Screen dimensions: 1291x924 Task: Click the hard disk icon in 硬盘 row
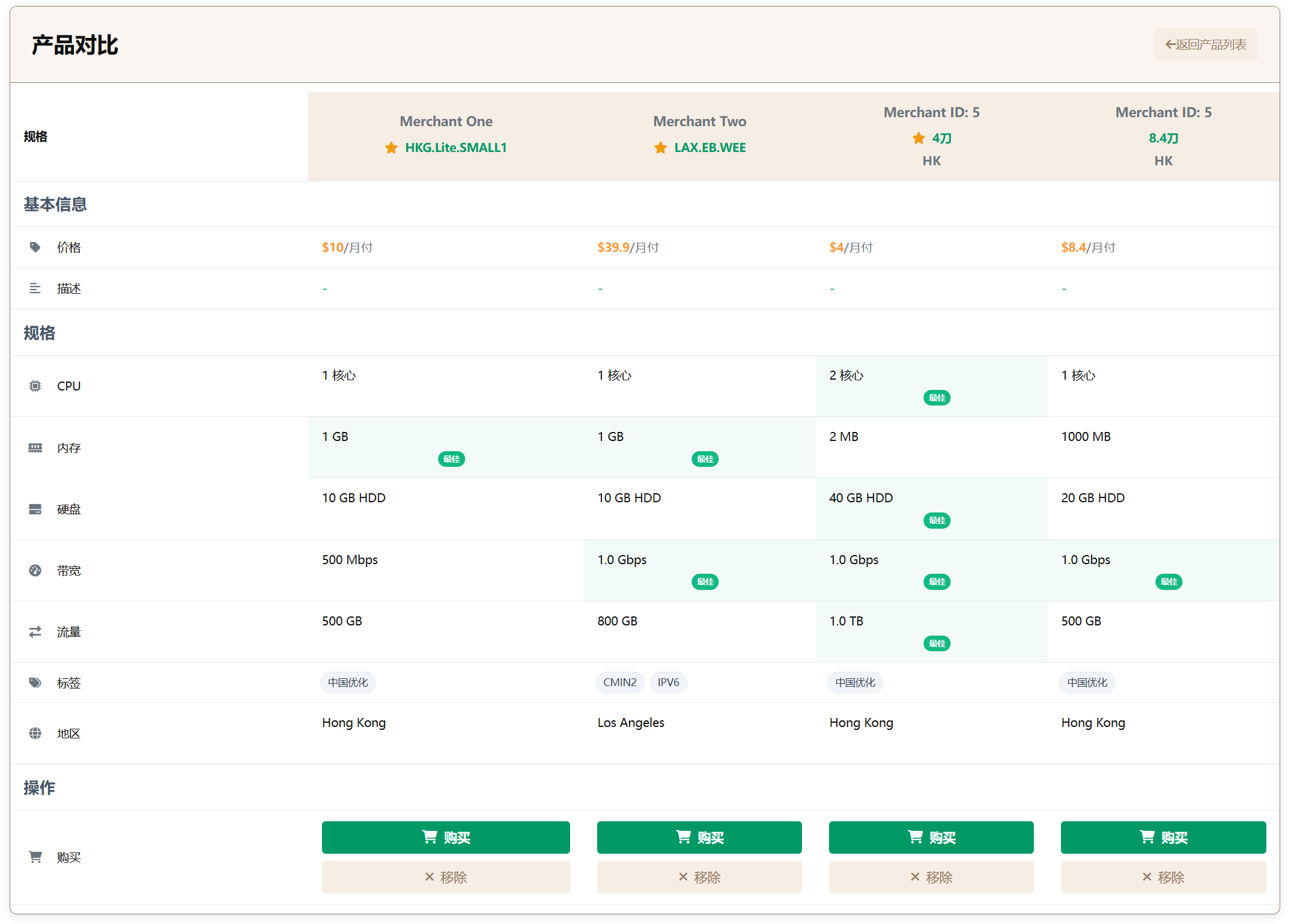tap(35, 509)
